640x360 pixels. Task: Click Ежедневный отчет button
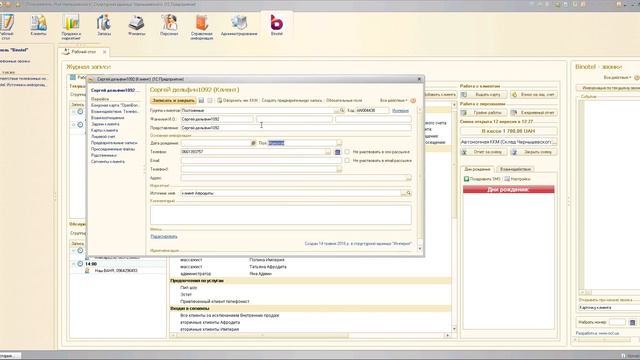click(534, 113)
